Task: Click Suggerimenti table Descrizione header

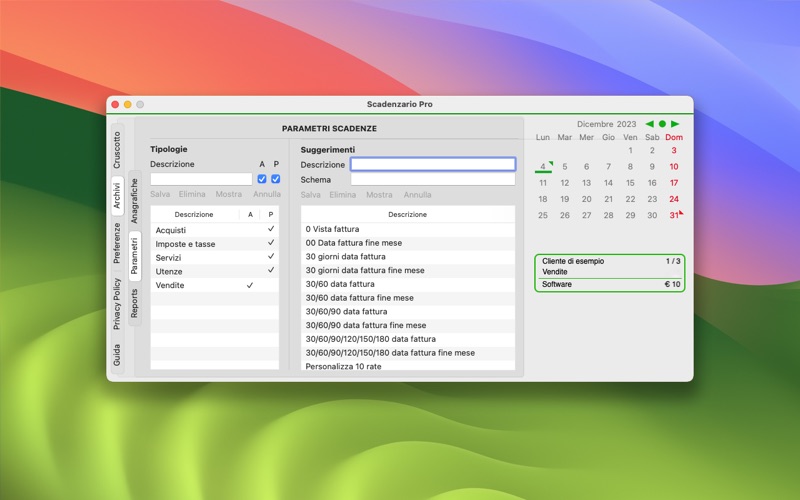Action: click(x=408, y=214)
